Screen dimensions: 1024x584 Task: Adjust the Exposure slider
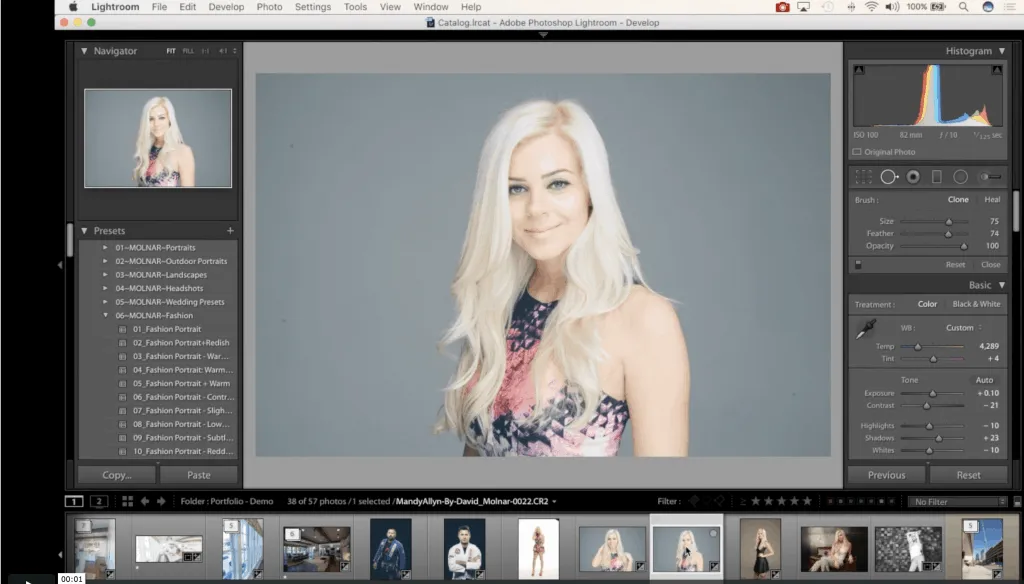coord(933,393)
